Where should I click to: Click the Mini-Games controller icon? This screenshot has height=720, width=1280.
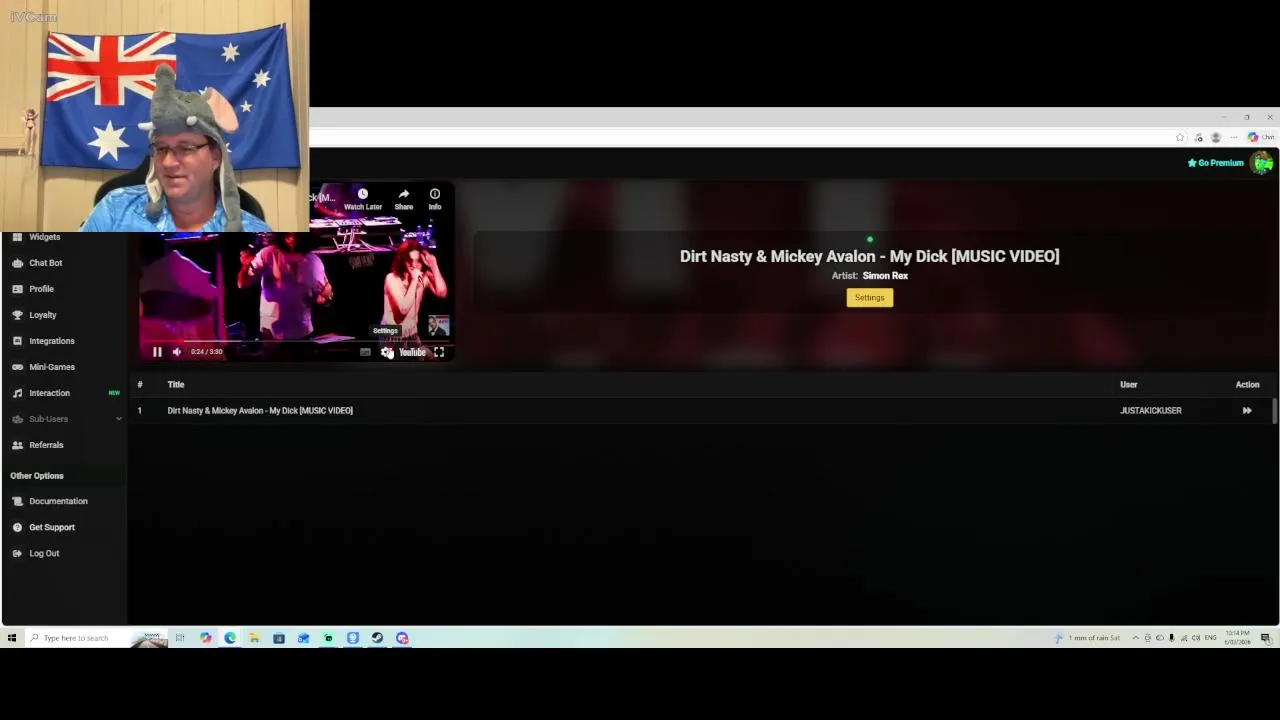point(17,367)
